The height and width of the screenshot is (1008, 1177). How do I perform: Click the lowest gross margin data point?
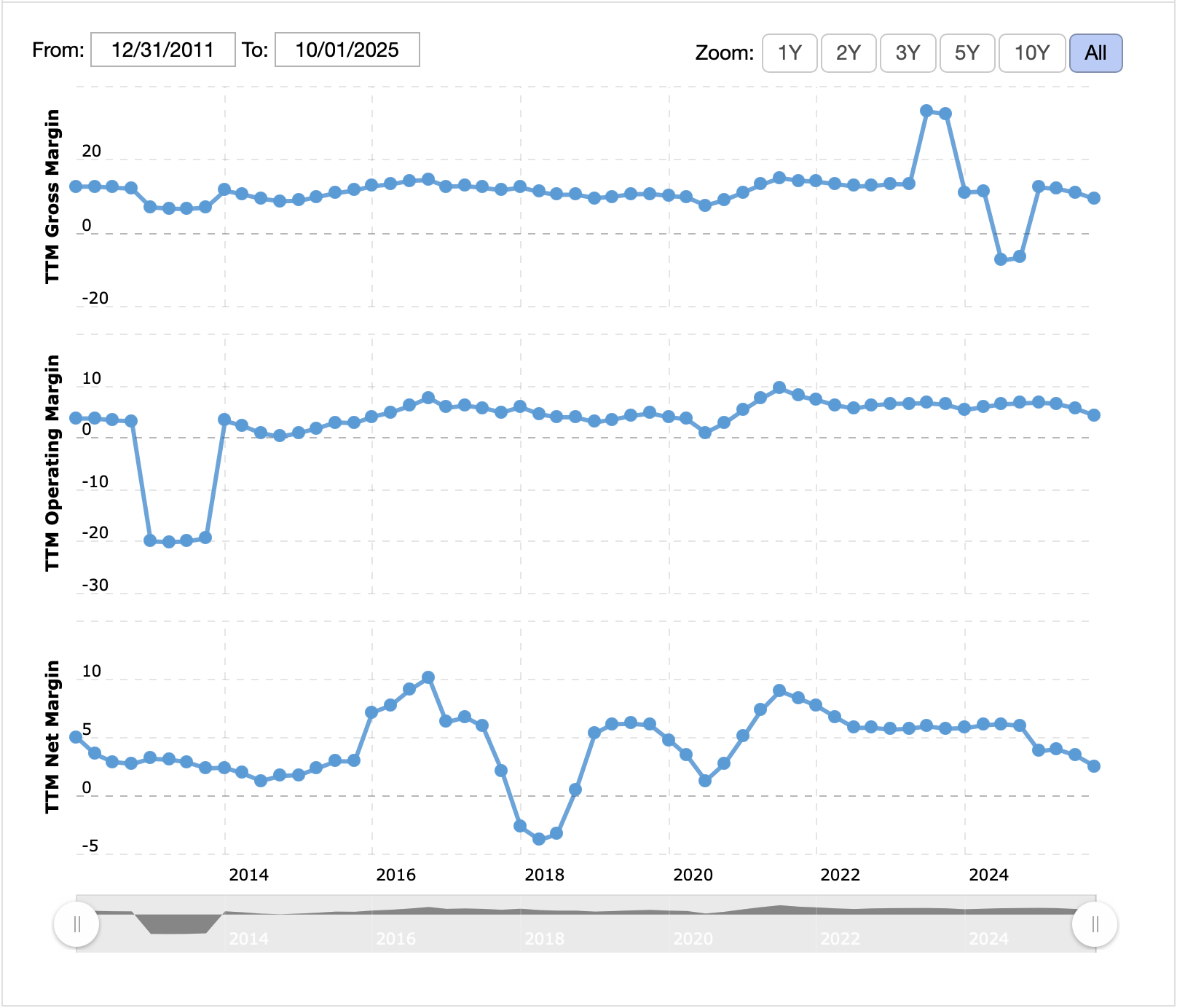pos(1001,259)
